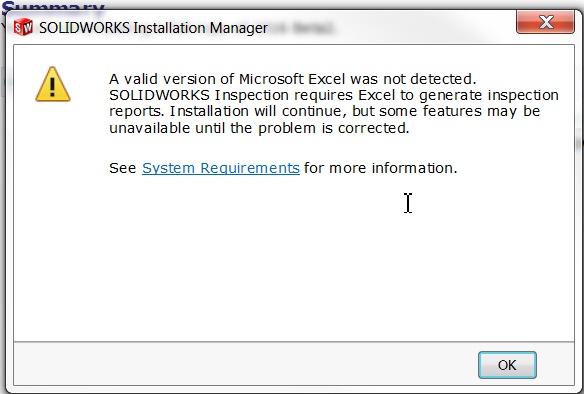Click the yellow warning triangle icon

[53, 84]
